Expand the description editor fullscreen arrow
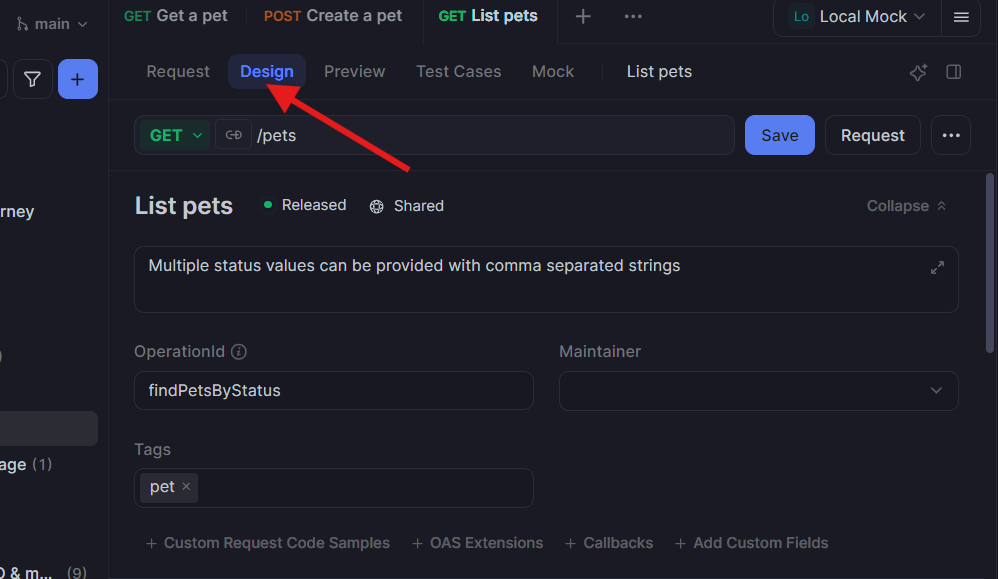The width and height of the screenshot is (998, 579). (x=937, y=267)
